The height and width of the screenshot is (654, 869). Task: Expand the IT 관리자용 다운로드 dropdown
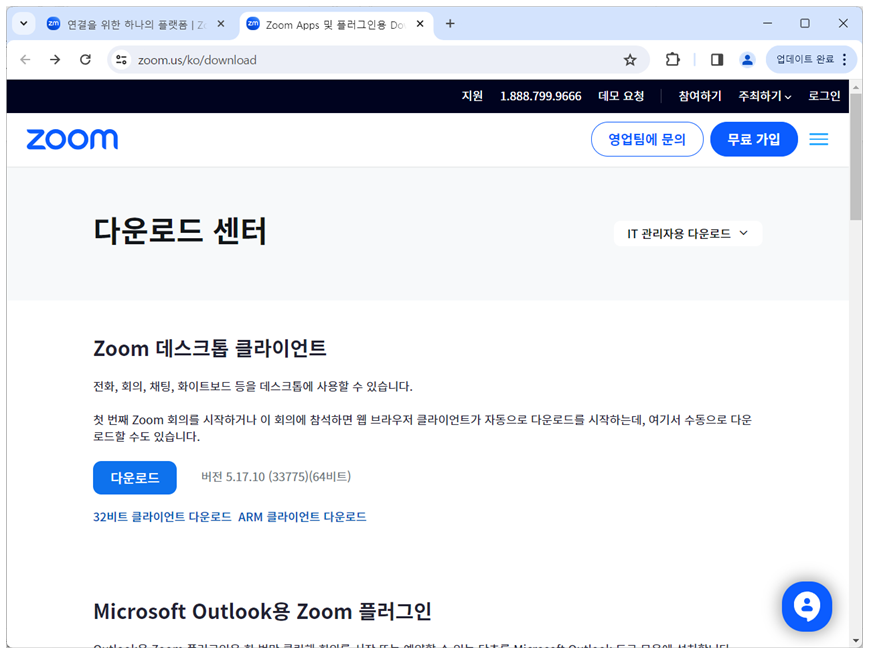coord(688,233)
